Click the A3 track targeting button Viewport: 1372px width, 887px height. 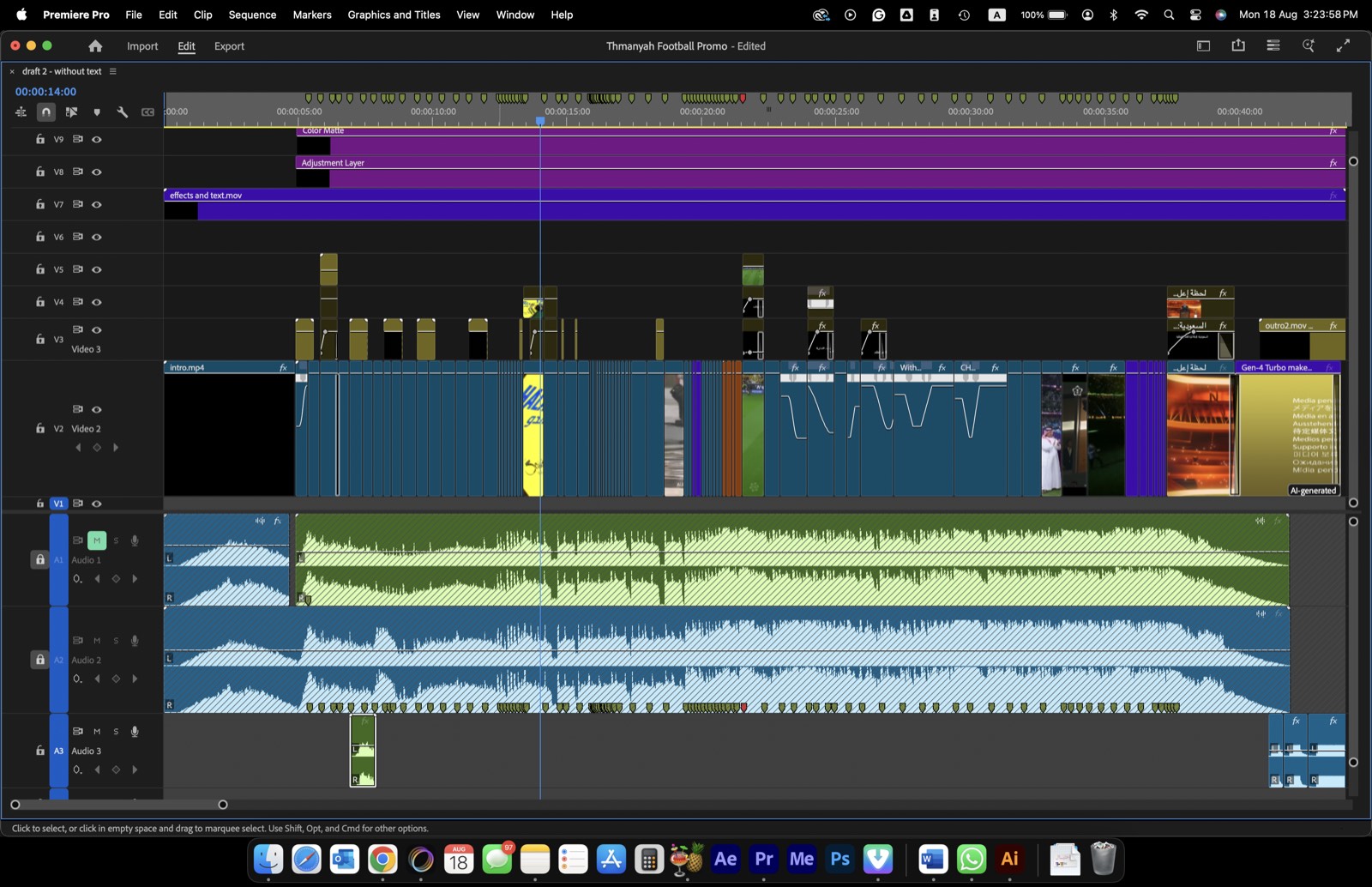(x=58, y=751)
